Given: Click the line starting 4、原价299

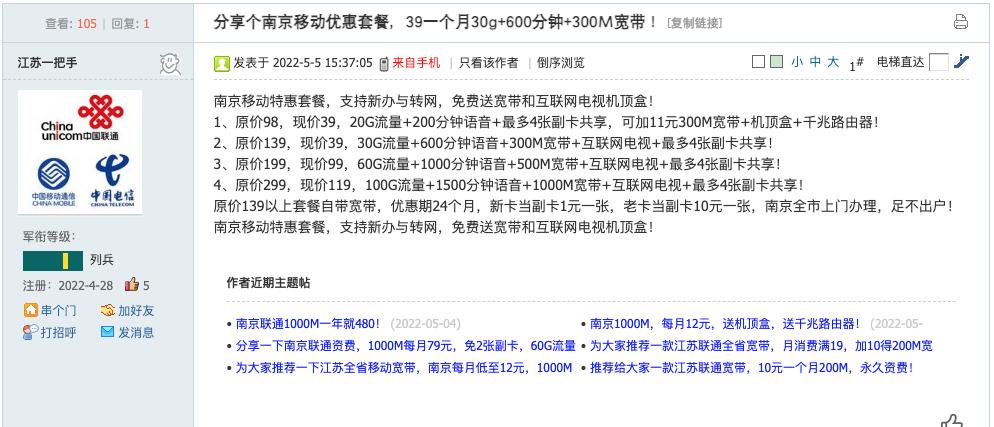Looking at the screenshot, I should (509, 185).
